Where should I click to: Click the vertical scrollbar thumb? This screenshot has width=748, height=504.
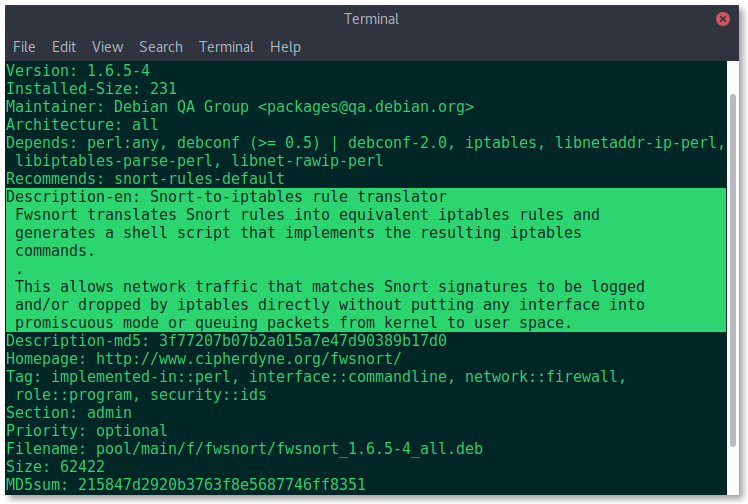[733, 270]
